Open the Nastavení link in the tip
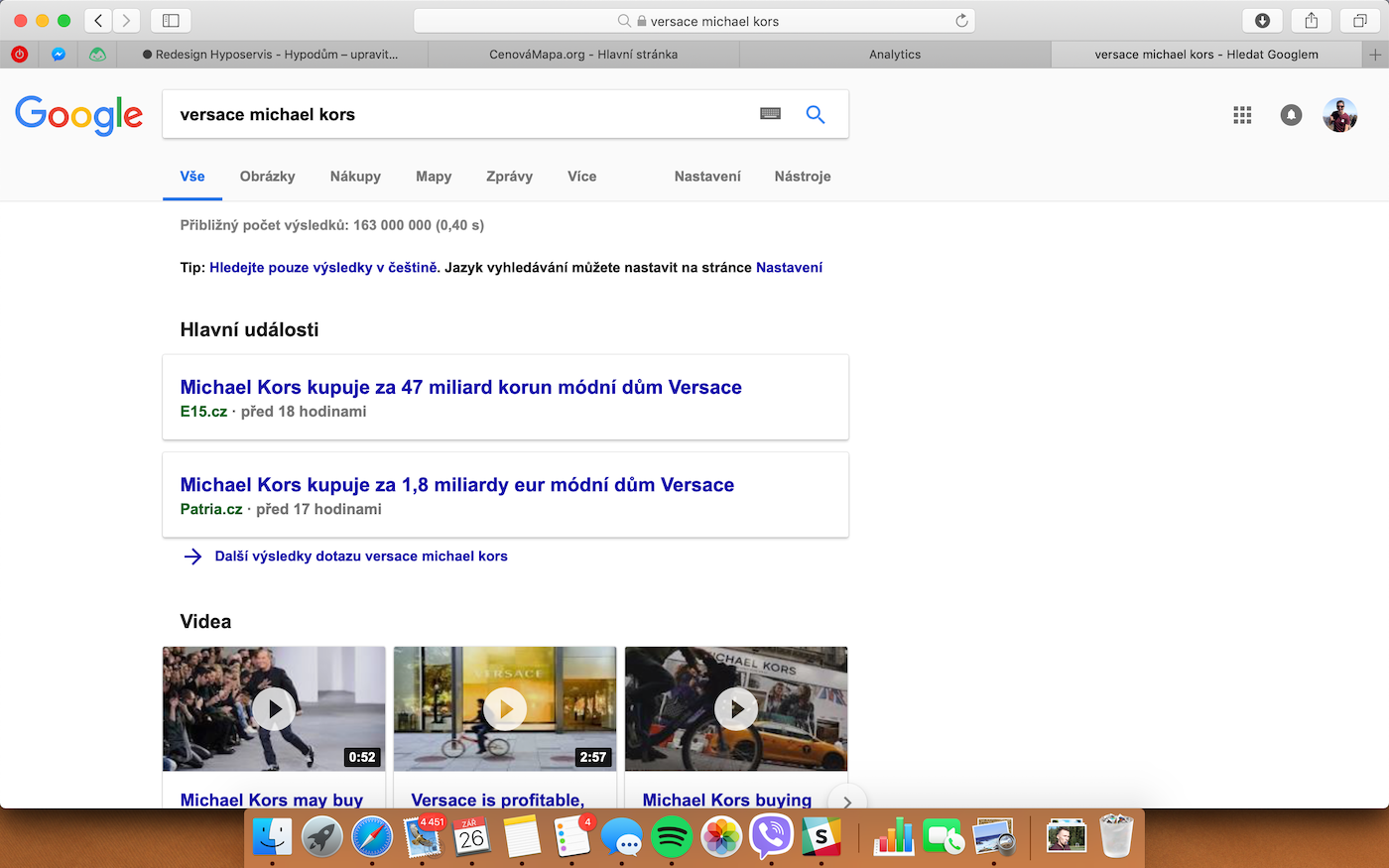The height and width of the screenshot is (868, 1389). point(789,268)
